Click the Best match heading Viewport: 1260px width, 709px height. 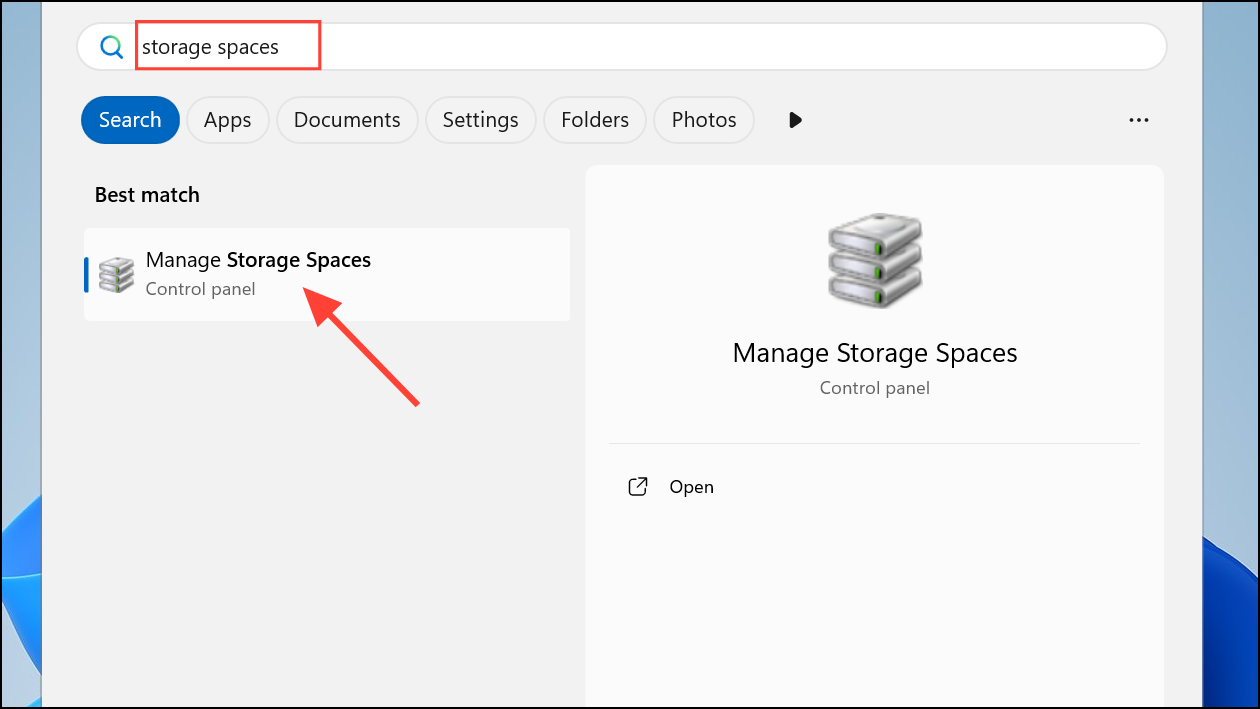click(147, 195)
